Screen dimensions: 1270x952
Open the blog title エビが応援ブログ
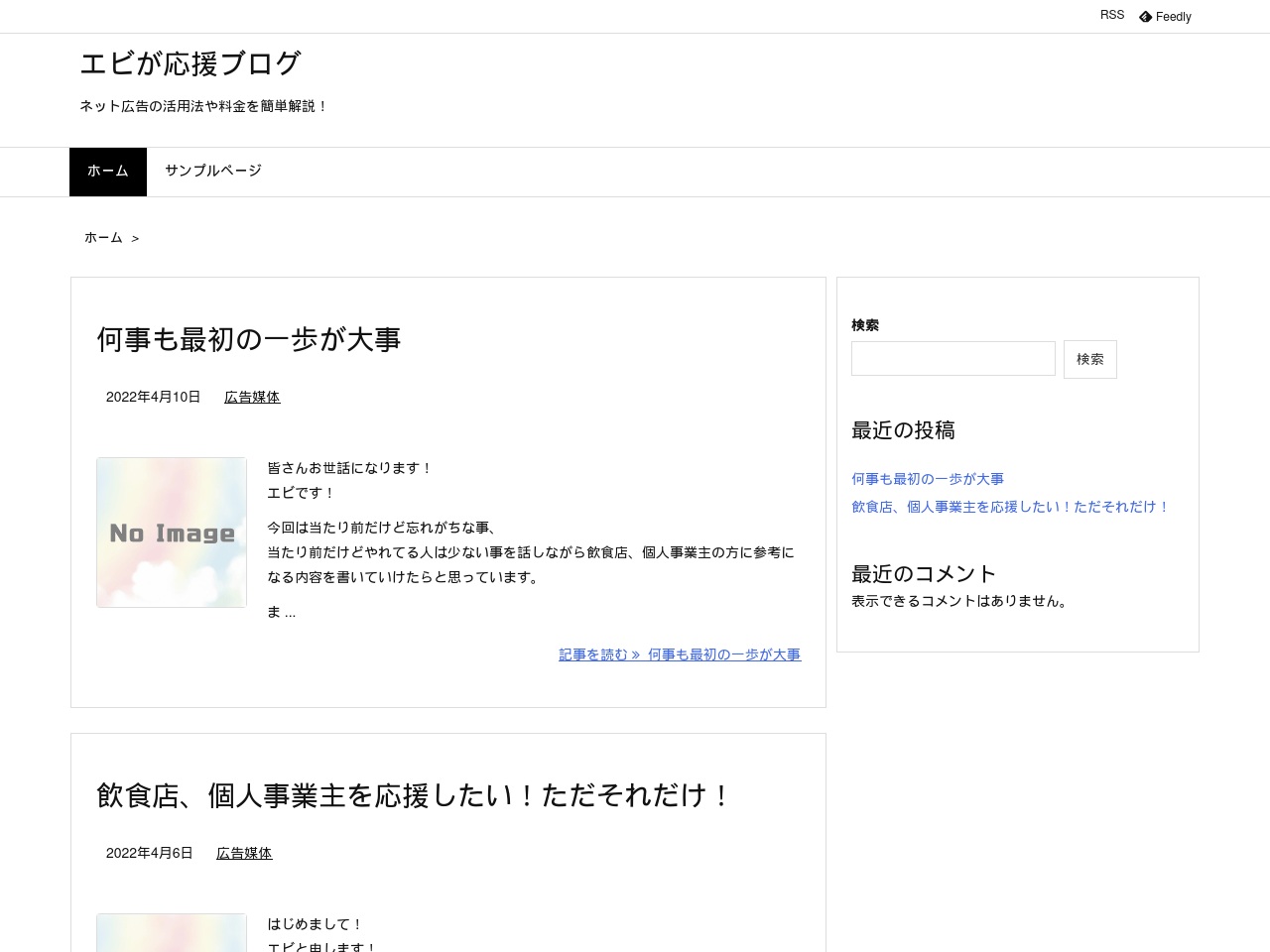pos(190,63)
